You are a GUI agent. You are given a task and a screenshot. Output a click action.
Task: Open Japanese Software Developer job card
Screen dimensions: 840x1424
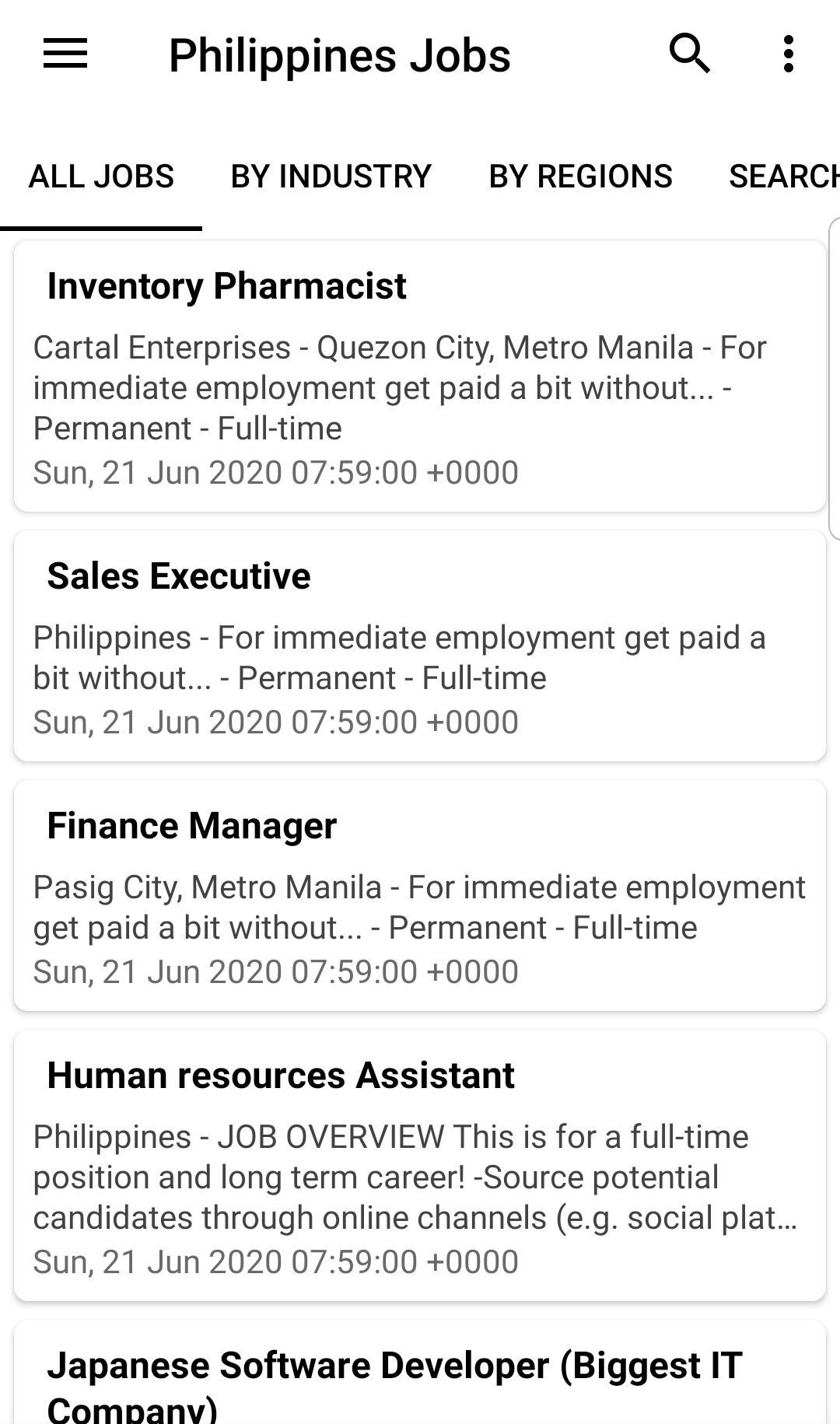coord(420,1373)
